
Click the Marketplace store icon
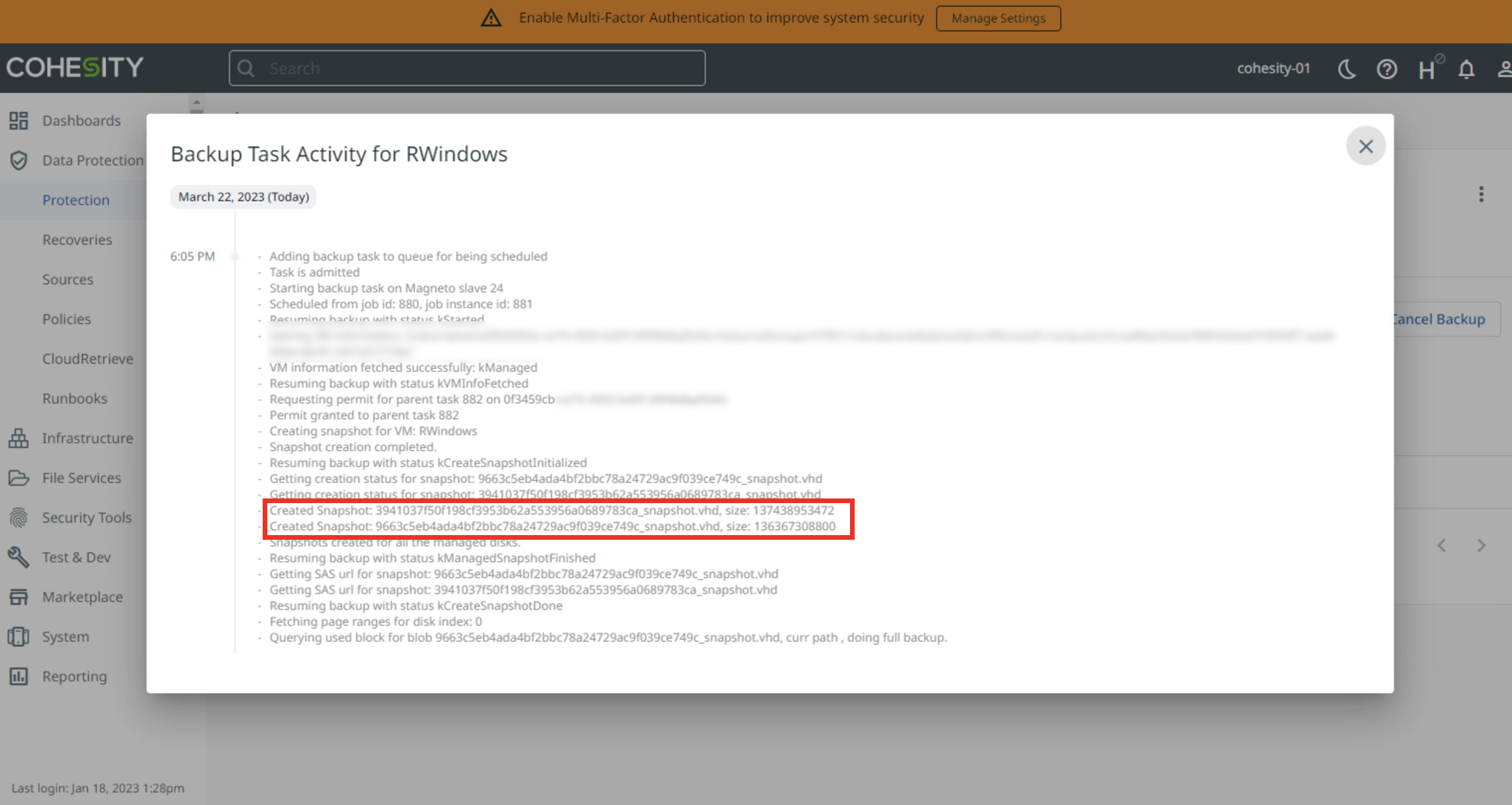coord(19,597)
